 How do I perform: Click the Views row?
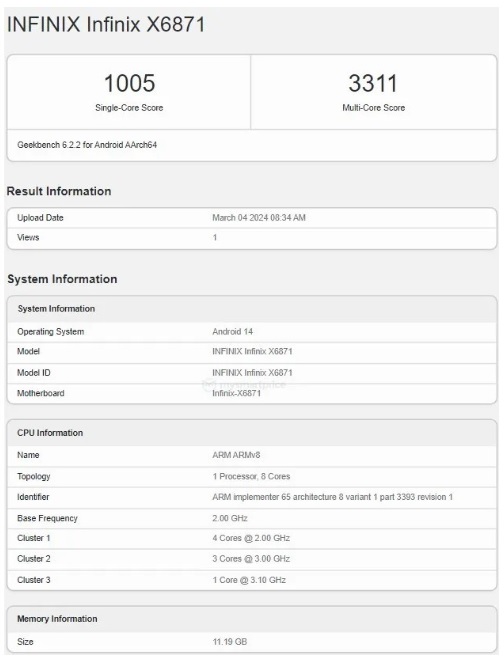click(x=252, y=238)
